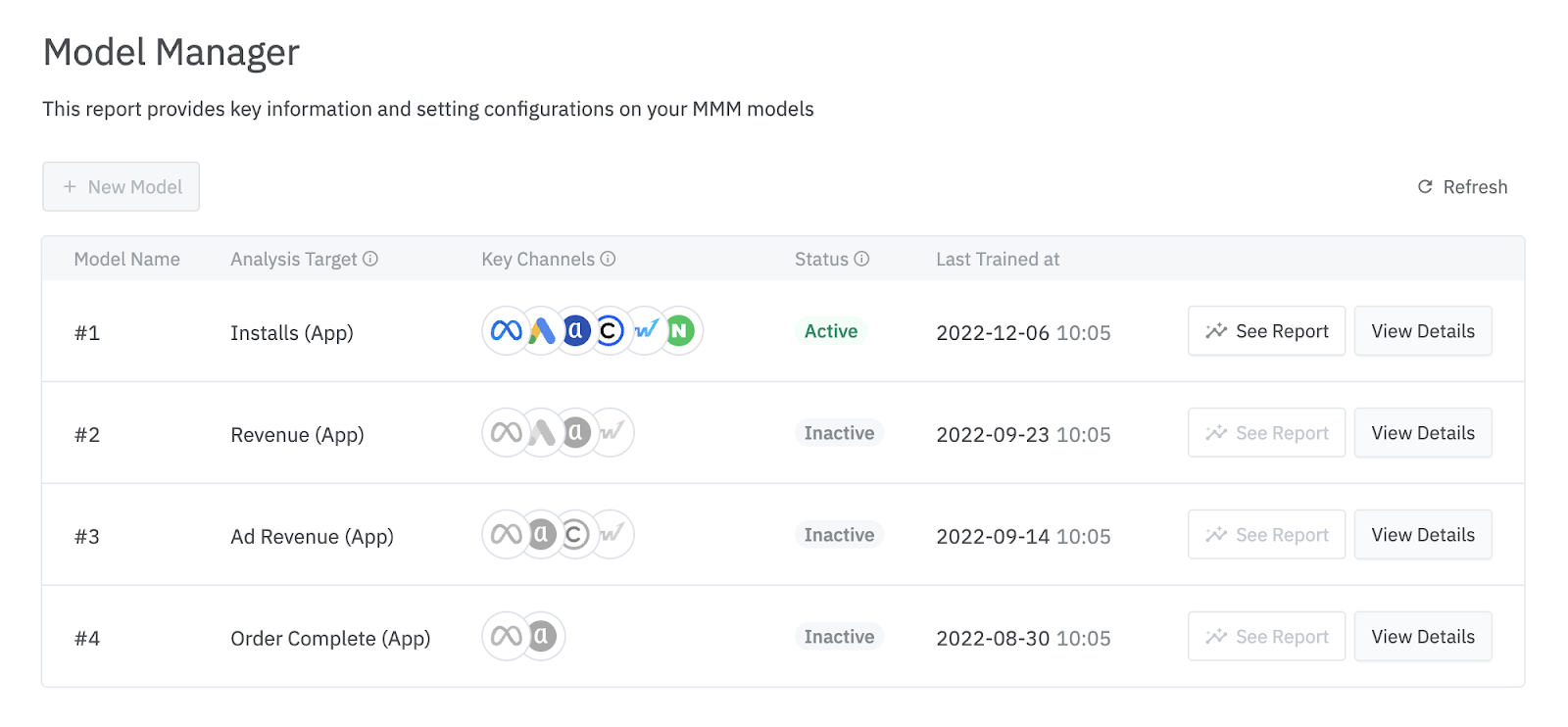
Task: Open View Details for Order Complete model
Action: pos(1423,636)
